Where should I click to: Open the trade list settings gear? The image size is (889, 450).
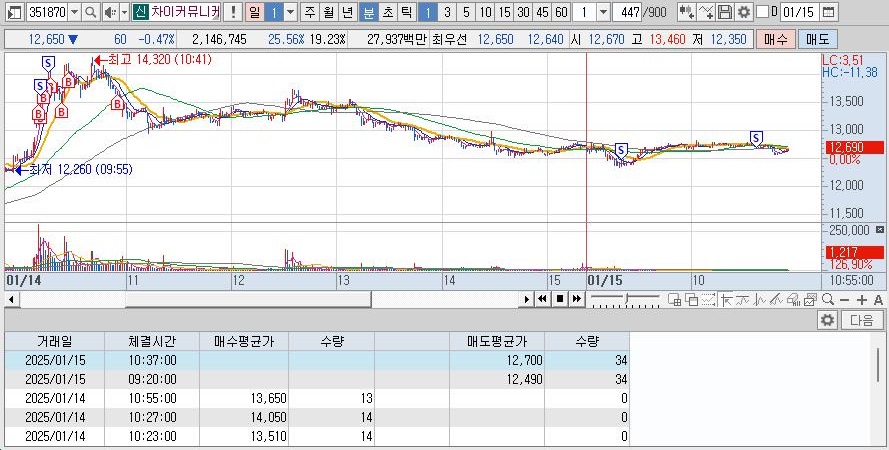pyautogui.click(x=828, y=320)
